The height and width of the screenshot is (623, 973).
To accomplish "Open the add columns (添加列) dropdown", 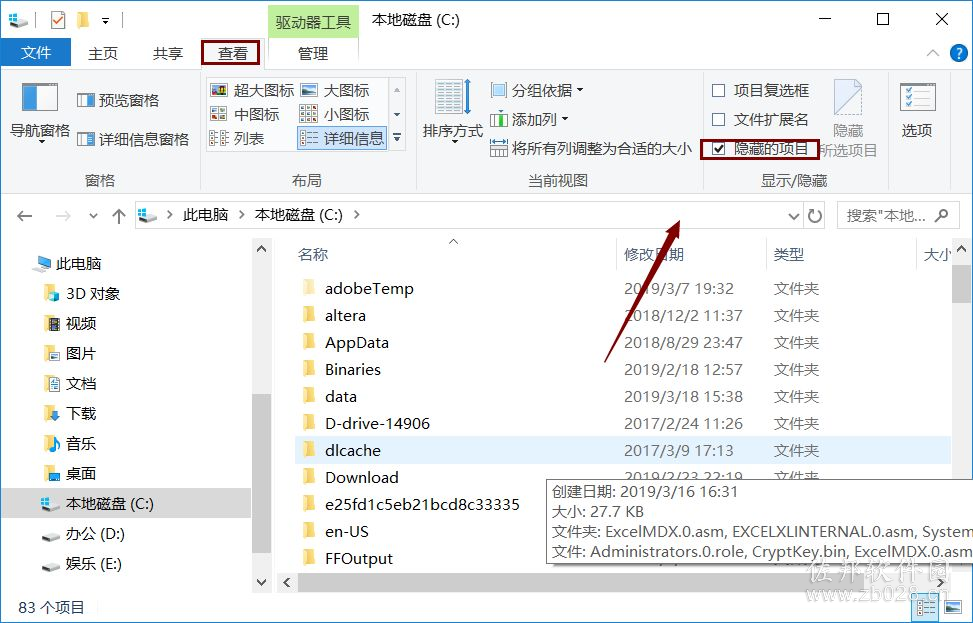I will point(529,119).
